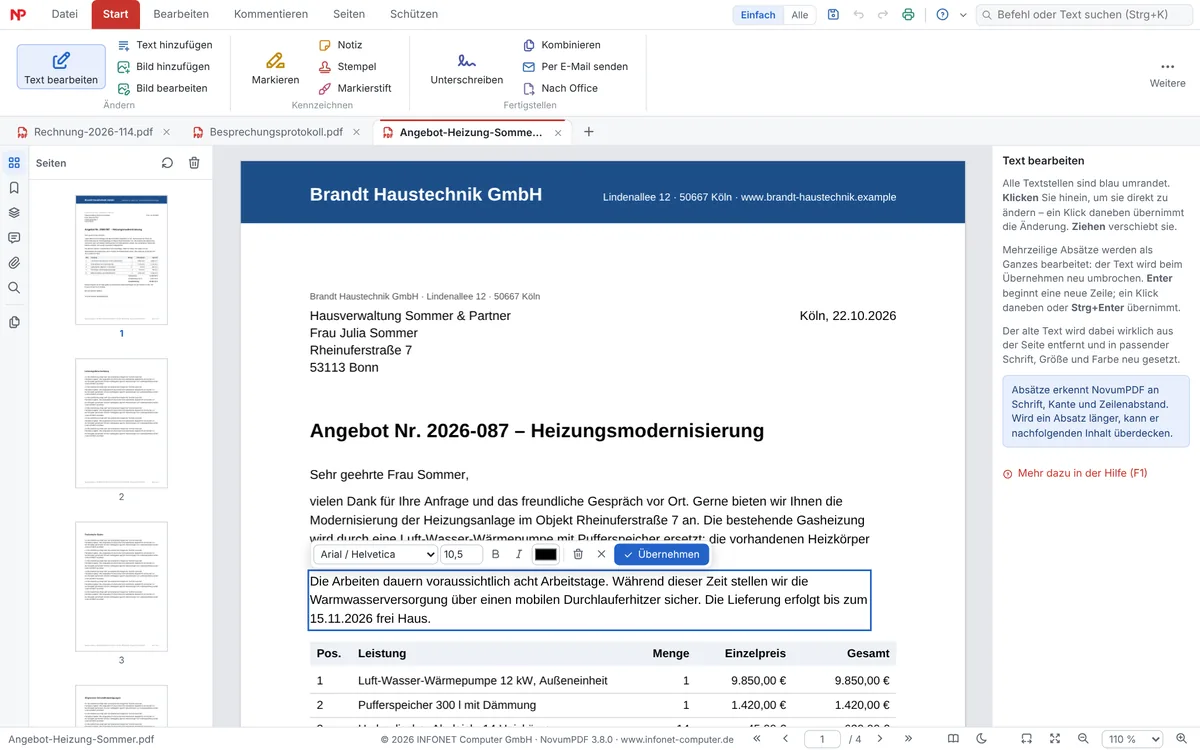This screenshot has width=1200, height=750.
Task: Jump to the last page
Action: (908, 739)
